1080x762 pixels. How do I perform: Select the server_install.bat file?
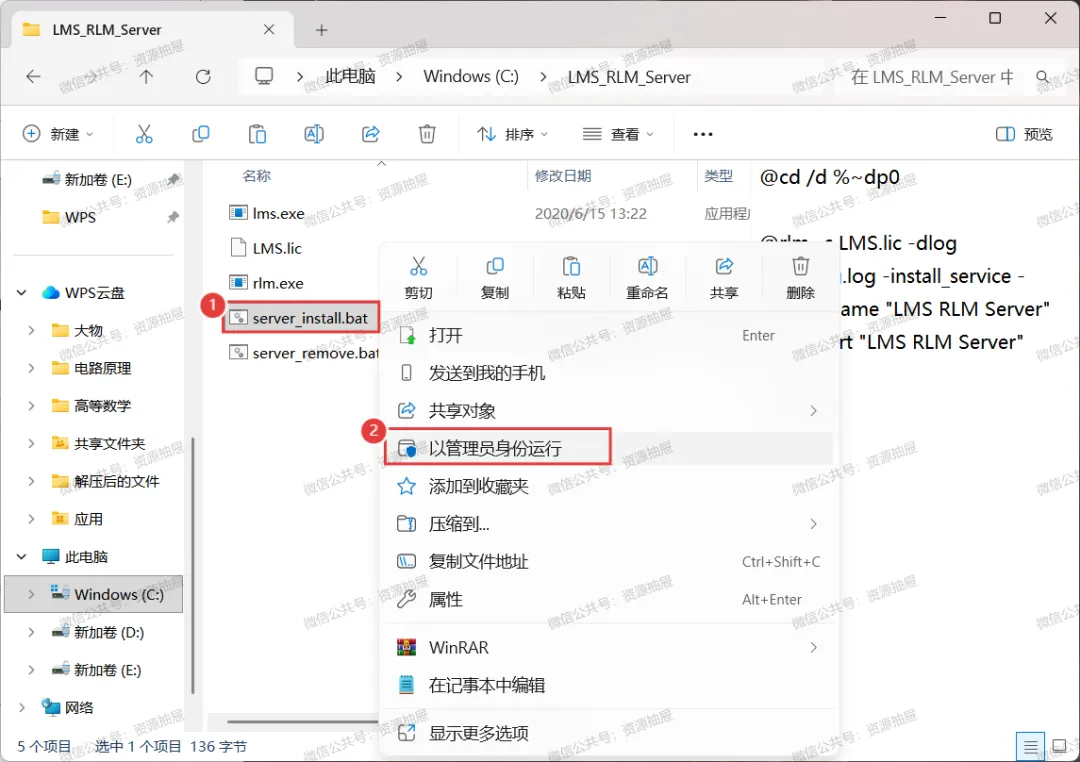click(x=301, y=318)
